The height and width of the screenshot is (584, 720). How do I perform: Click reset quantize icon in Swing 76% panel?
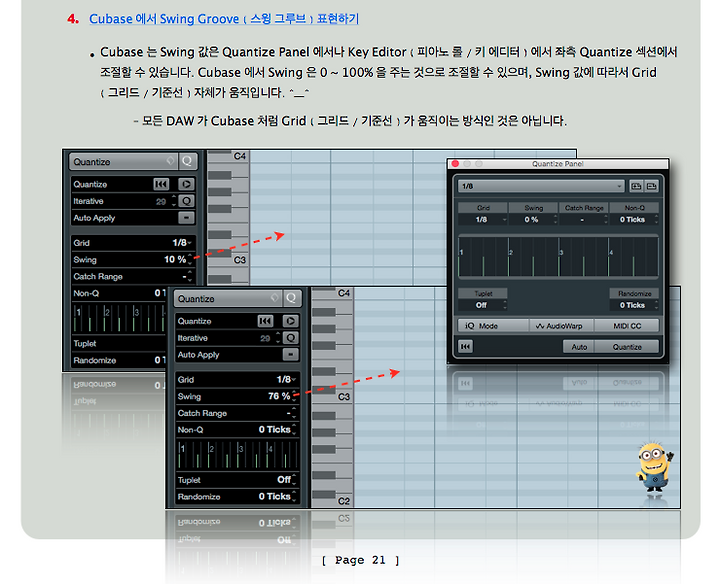(x=265, y=321)
